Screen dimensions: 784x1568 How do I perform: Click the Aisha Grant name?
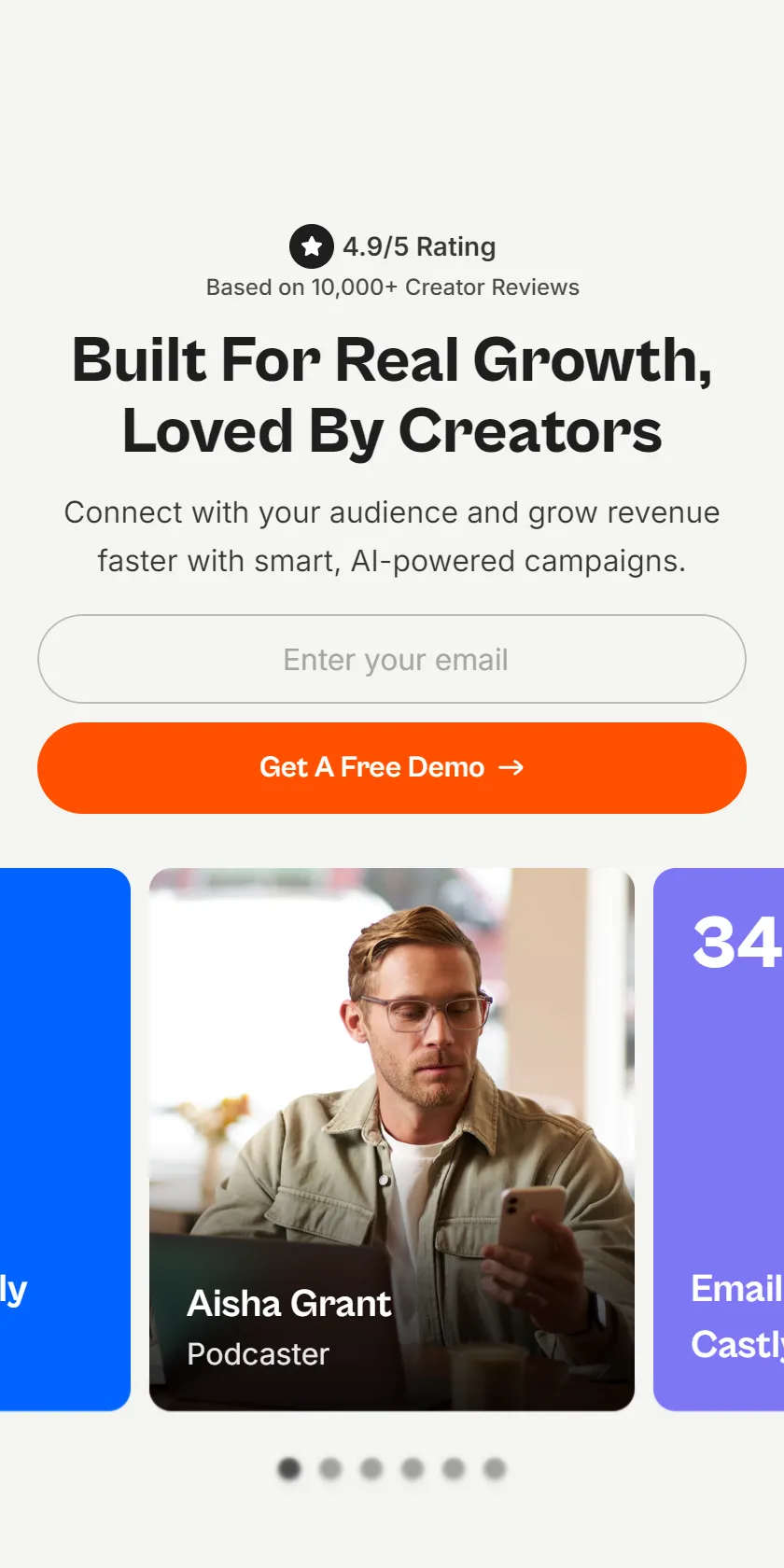click(289, 1303)
